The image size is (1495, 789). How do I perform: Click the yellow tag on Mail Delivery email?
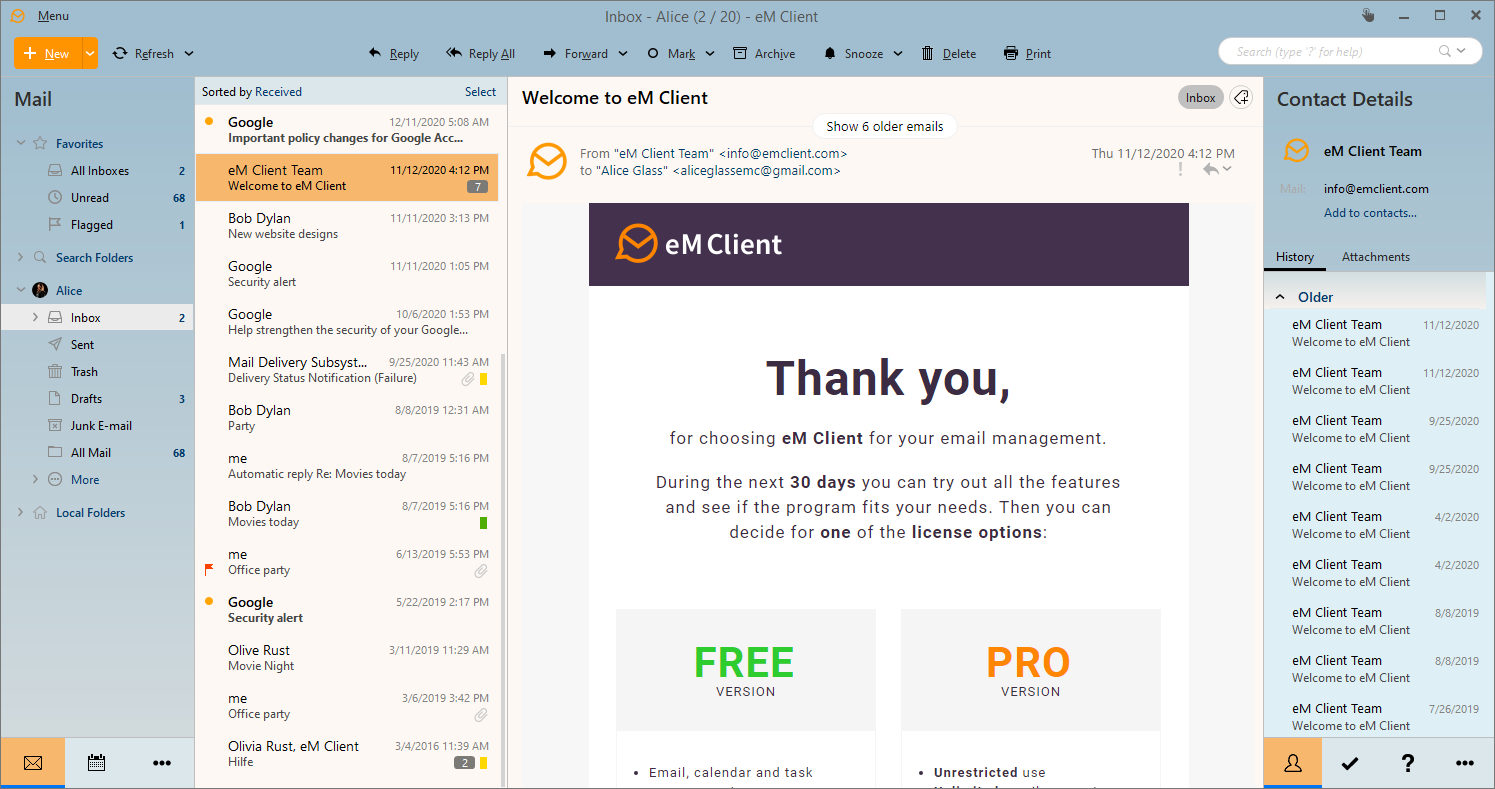point(484,379)
